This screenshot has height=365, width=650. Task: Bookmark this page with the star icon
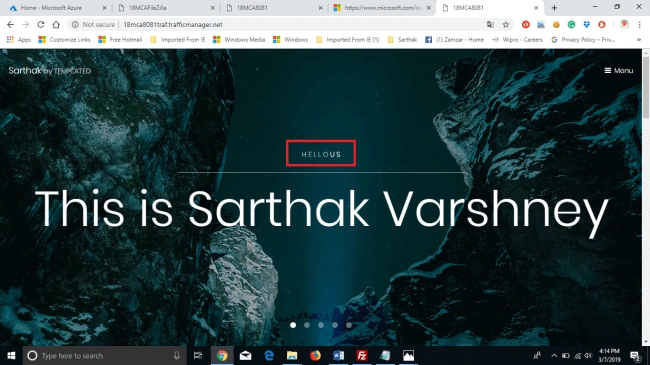tap(506, 24)
